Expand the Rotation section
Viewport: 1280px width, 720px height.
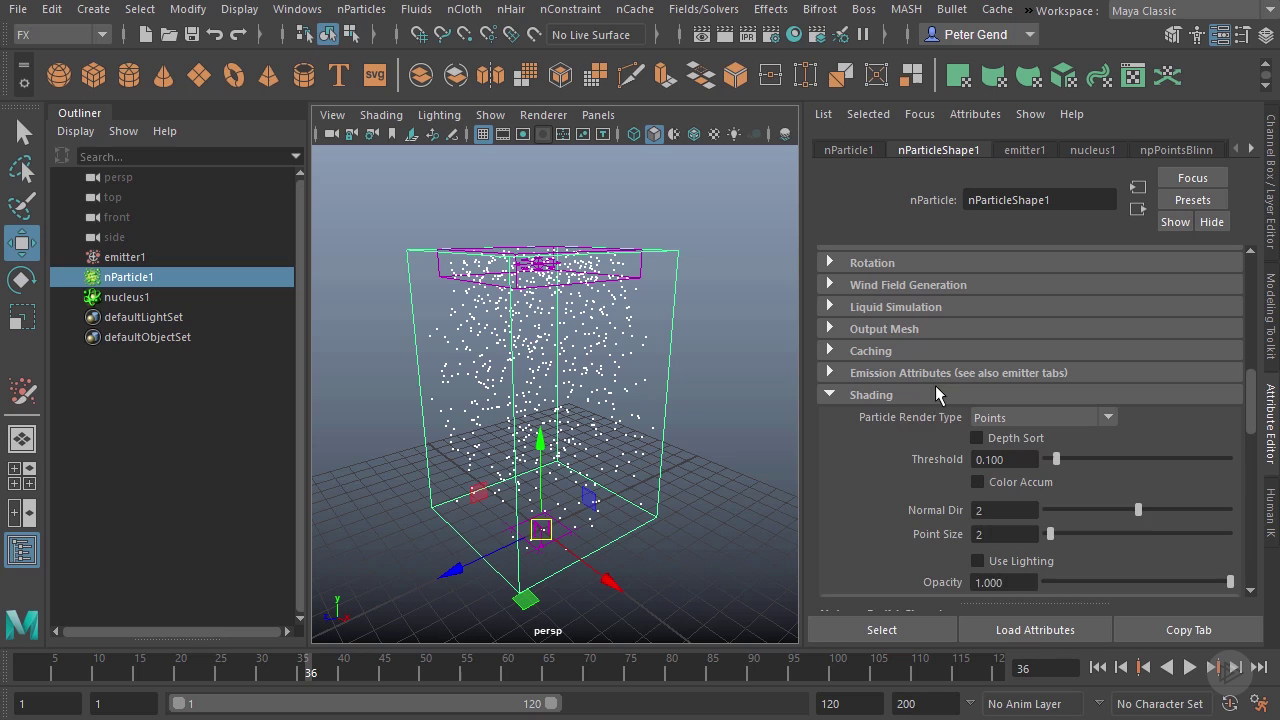829,263
